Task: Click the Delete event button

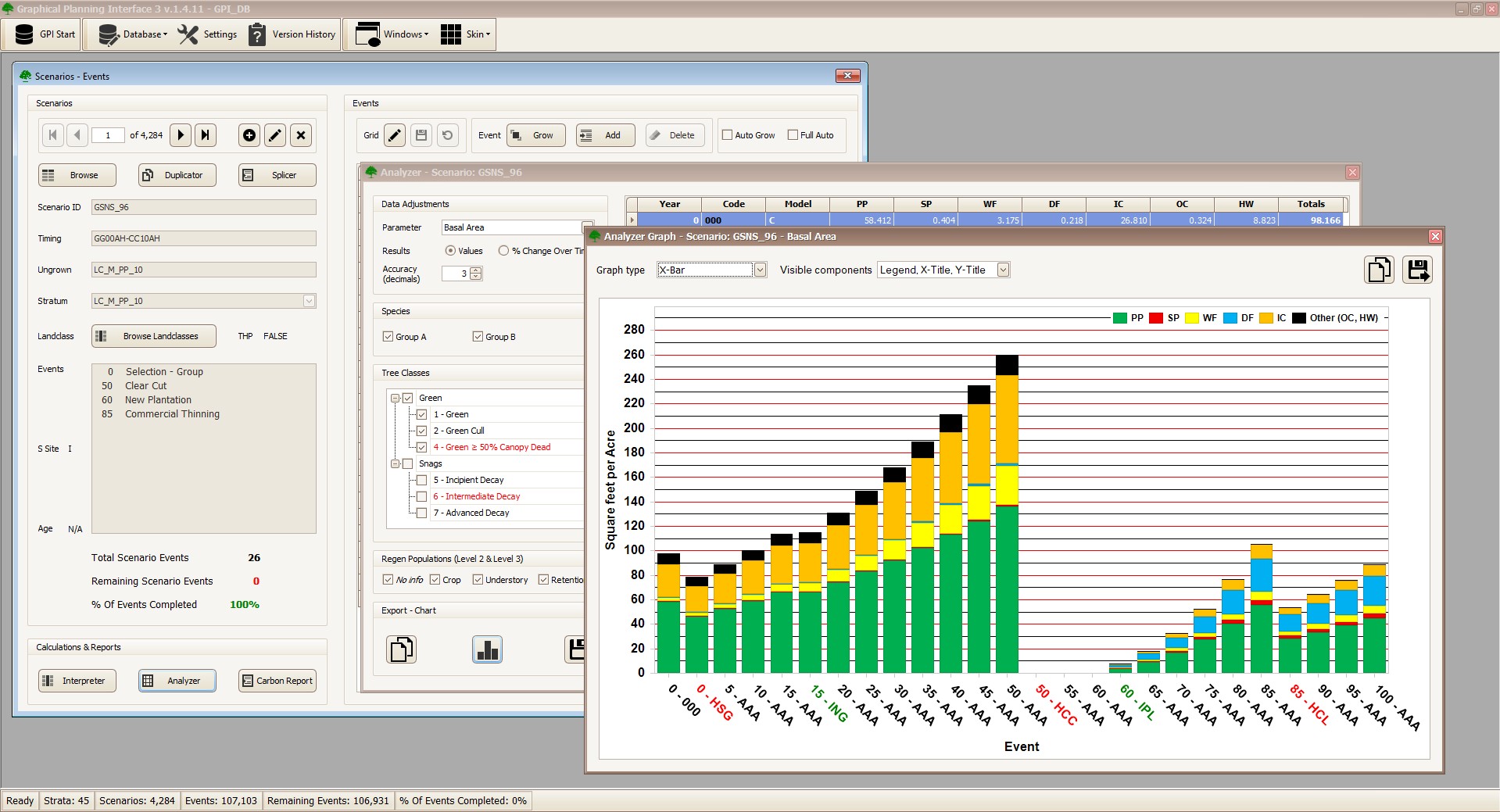Action: (x=675, y=135)
